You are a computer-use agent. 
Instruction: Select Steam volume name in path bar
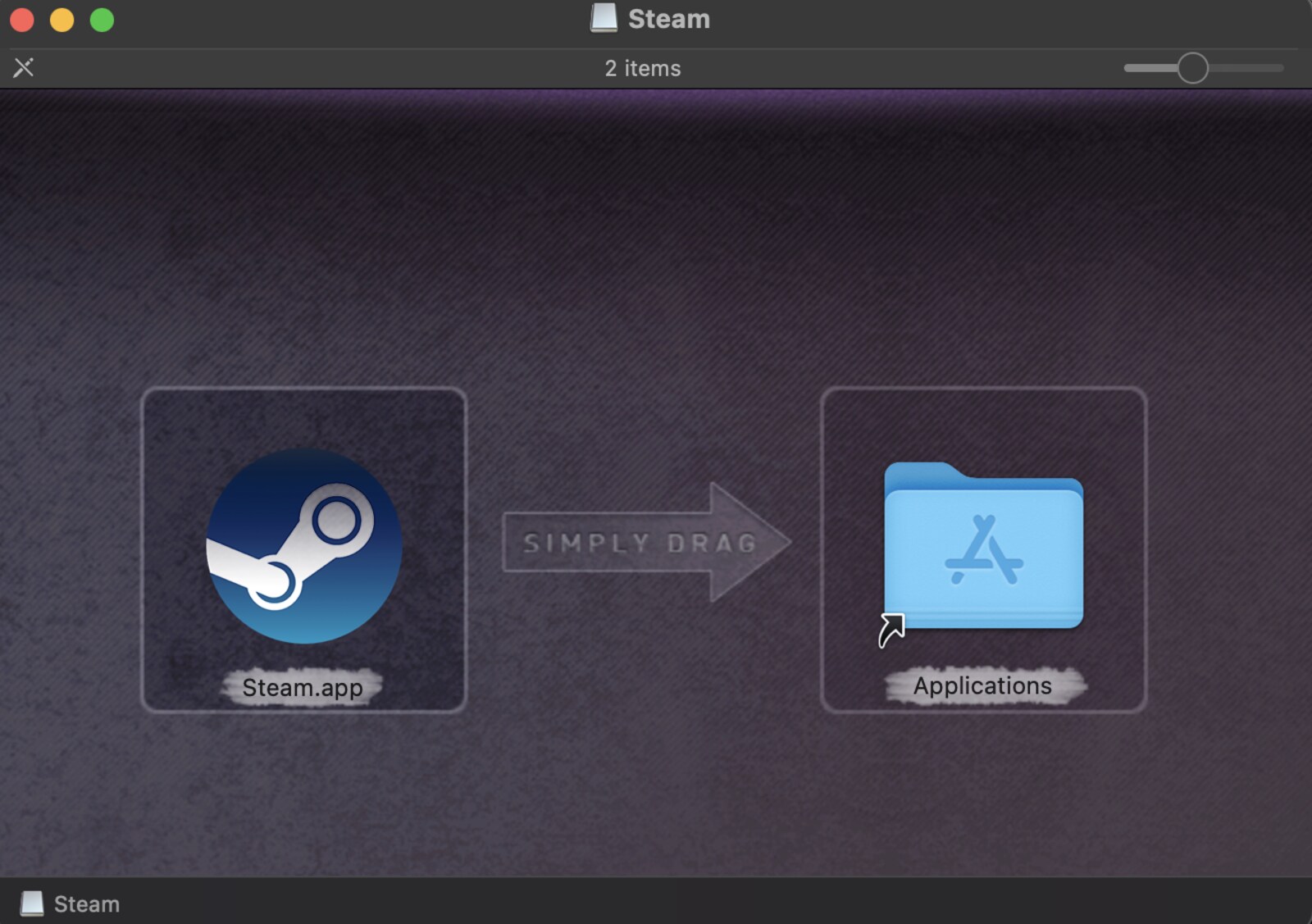click(87, 904)
